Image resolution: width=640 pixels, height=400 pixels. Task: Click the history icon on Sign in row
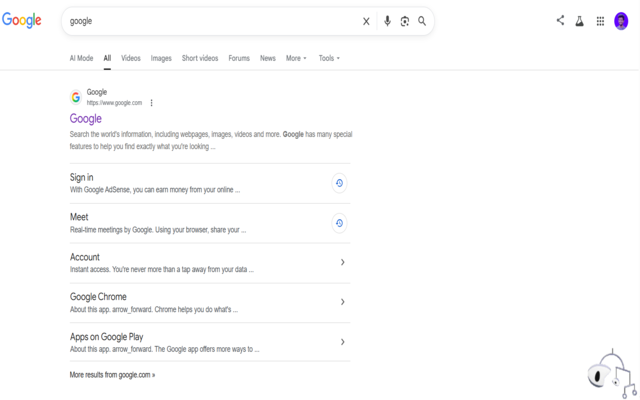pyautogui.click(x=339, y=183)
